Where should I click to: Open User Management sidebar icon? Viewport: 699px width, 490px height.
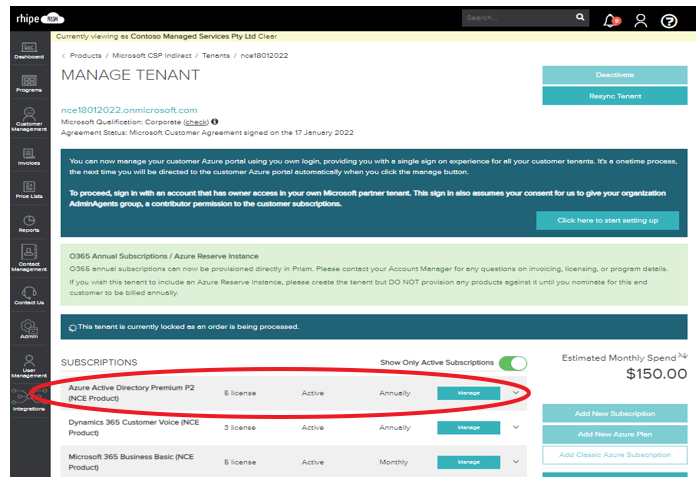29,366
